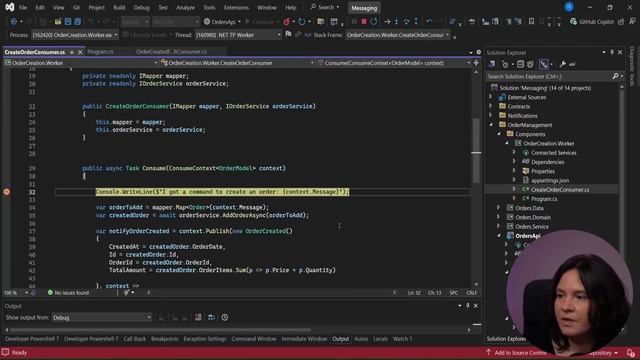
Task: Switch to the Call Stack tab
Action: (134, 339)
